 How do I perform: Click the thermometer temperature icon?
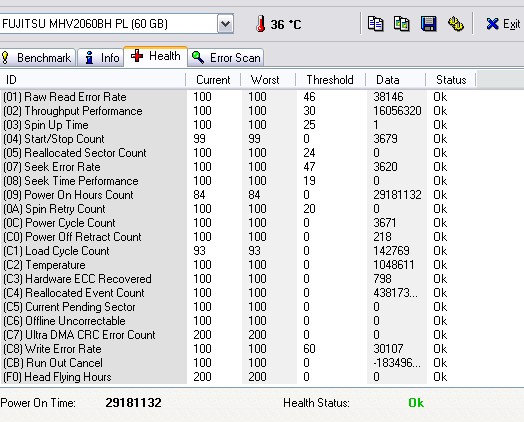click(x=261, y=24)
